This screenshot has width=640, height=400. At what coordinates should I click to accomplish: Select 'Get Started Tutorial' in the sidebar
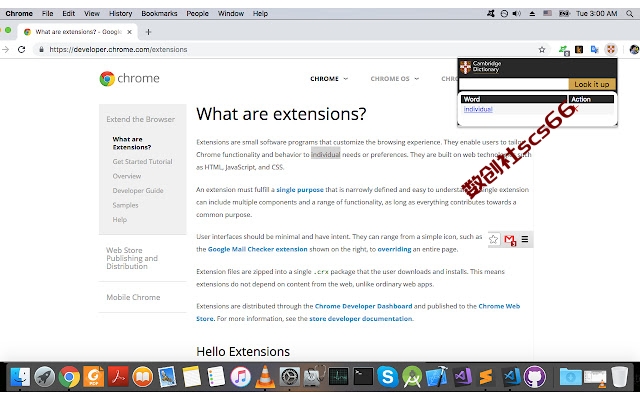tap(142, 162)
